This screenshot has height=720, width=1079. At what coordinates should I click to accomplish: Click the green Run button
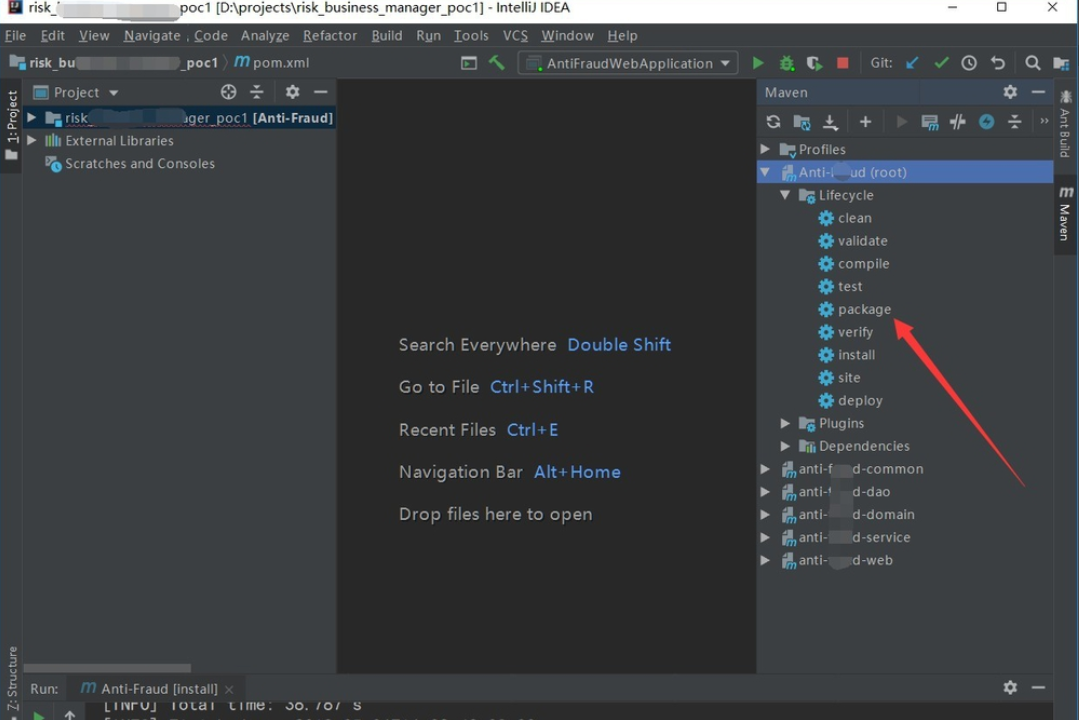tap(758, 63)
